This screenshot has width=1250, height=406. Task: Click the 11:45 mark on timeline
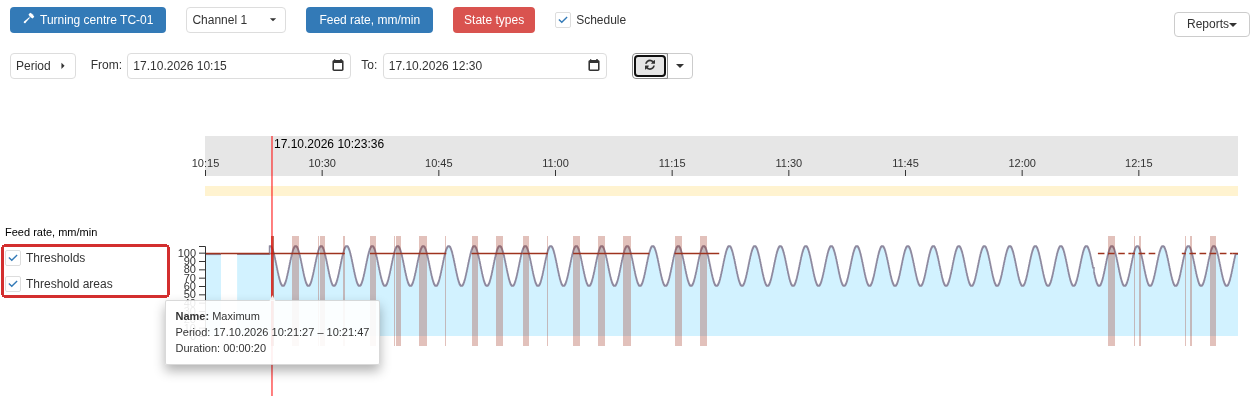[905, 163]
